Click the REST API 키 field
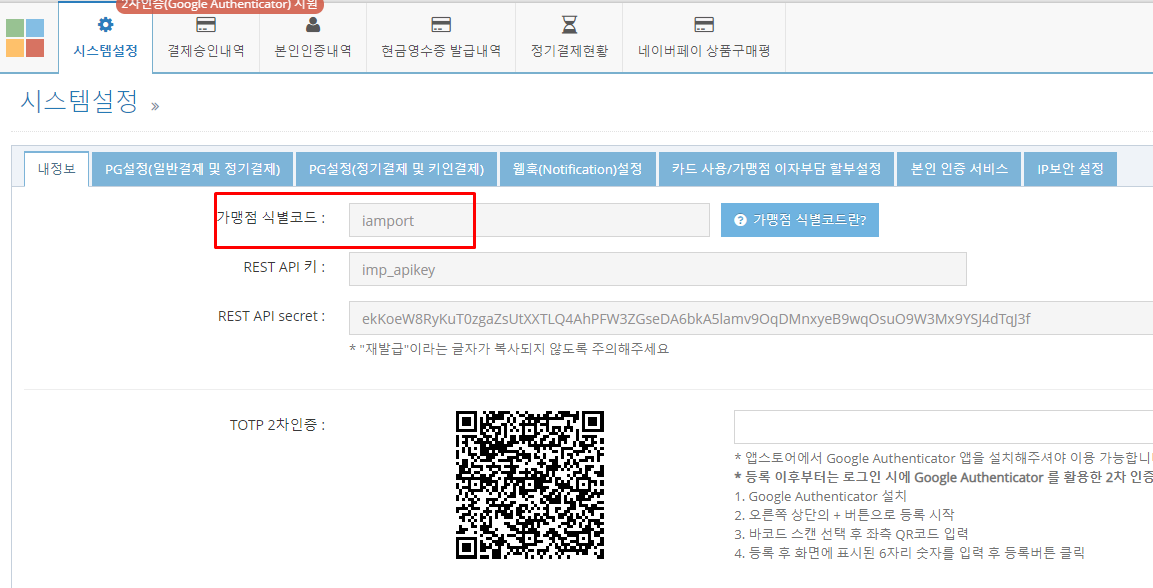The width and height of the screenshot is (1153, 588). coord(657,269)
